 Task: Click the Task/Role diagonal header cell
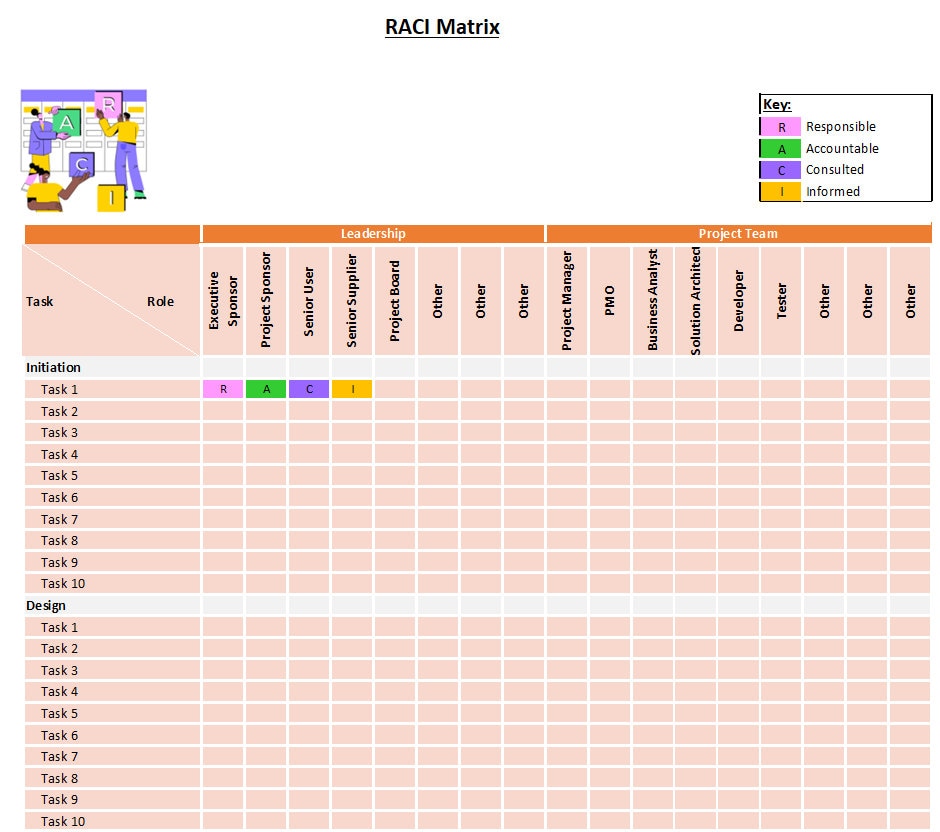point(110,300)
